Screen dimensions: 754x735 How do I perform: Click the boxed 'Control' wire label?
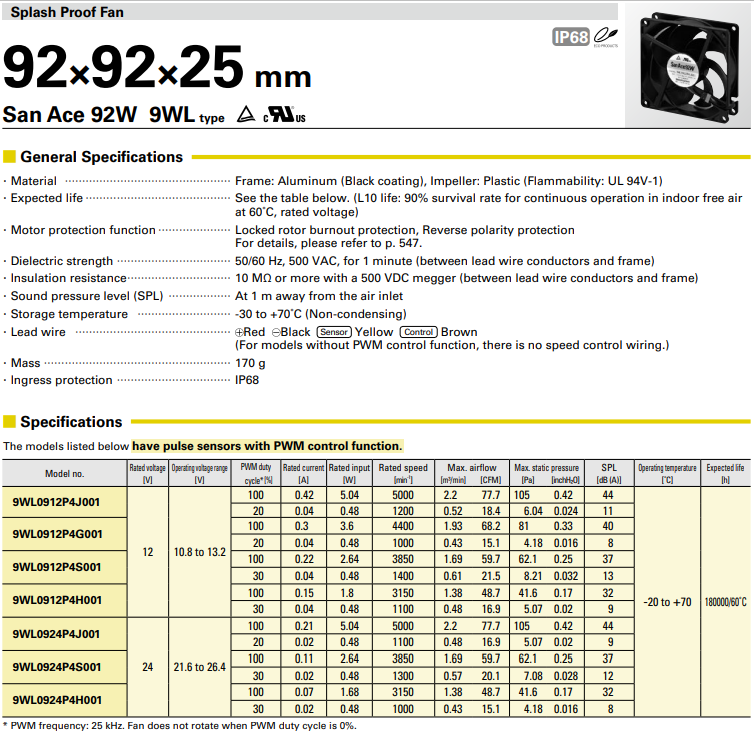pos(418,332)
